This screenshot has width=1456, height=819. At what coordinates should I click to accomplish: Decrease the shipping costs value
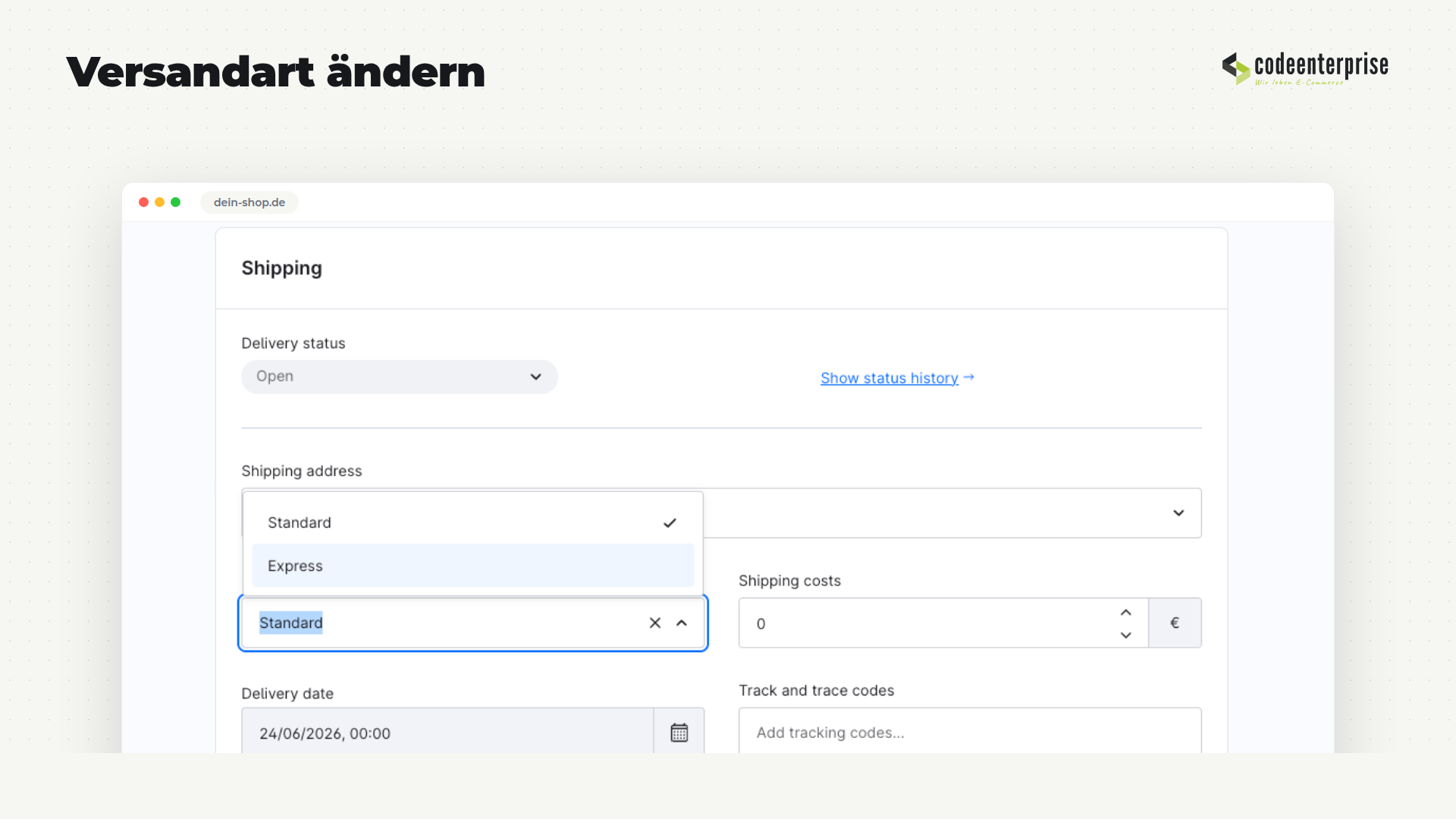click(x=1126, y=635)
